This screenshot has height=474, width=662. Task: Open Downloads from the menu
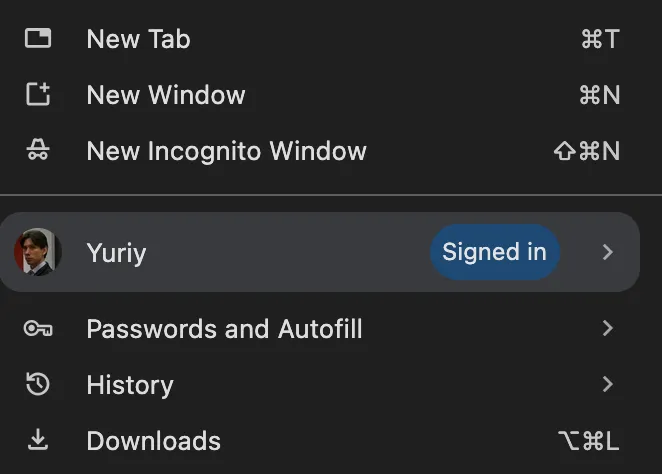click(153, 441)
